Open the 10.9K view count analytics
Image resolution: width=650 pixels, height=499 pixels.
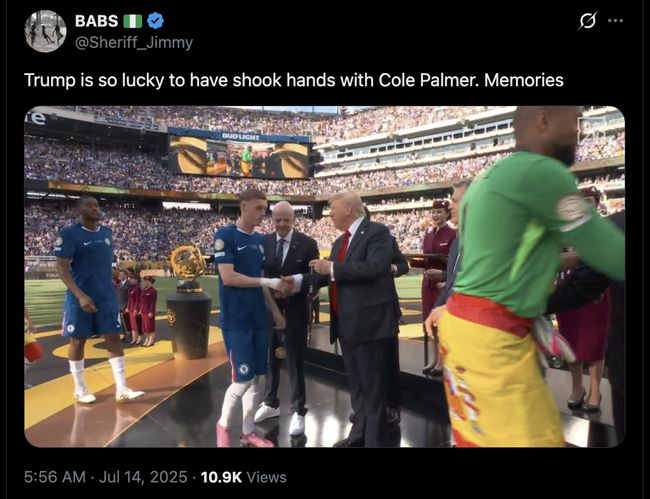coord(221,477)
